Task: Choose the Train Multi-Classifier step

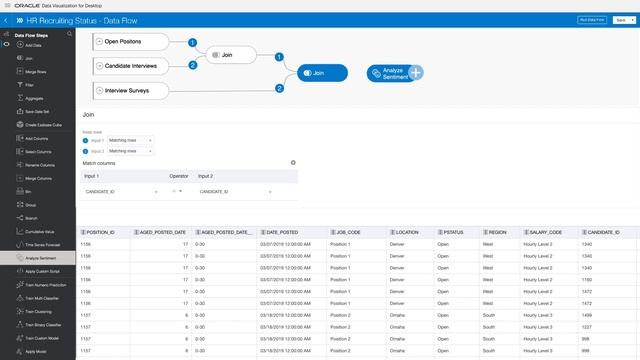Action: tap(38, 298)
